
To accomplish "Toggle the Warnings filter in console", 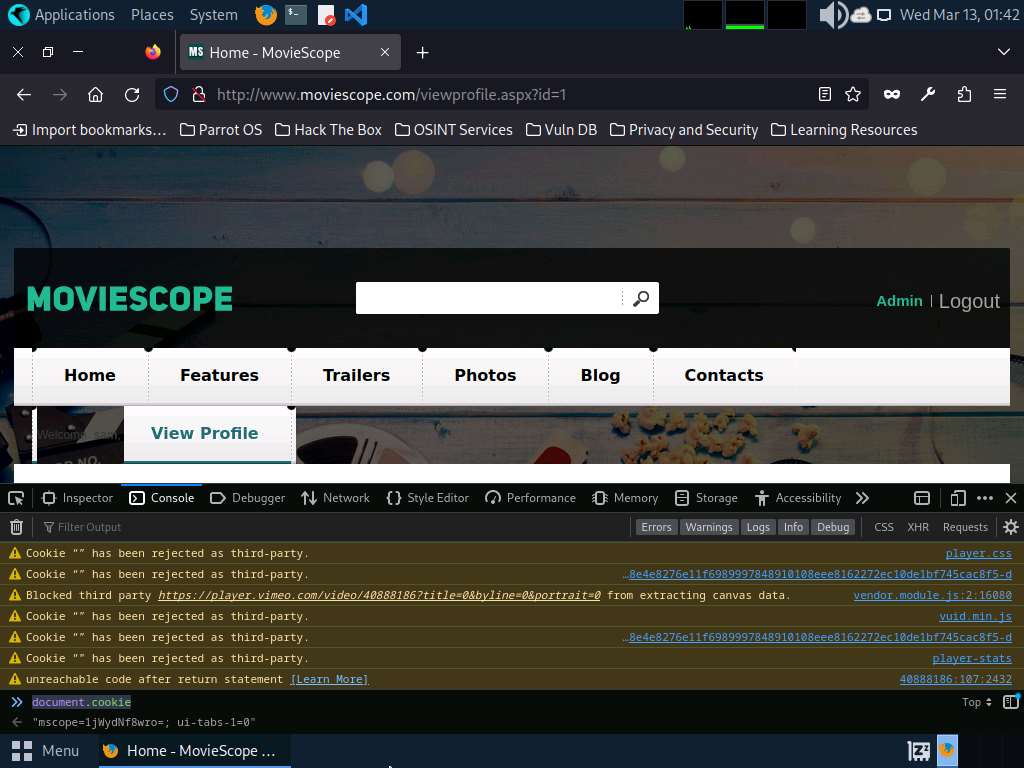I will (708, 527).
